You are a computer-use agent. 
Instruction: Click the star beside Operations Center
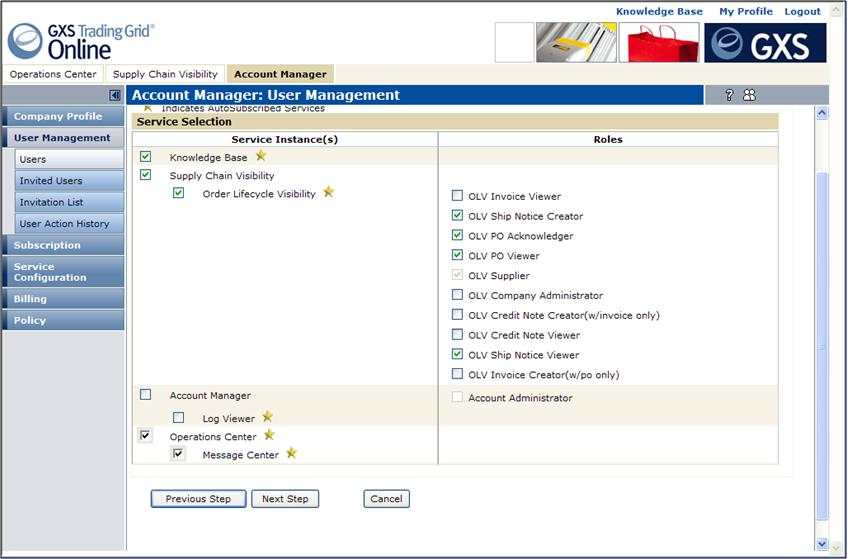[x=269, y=435]
